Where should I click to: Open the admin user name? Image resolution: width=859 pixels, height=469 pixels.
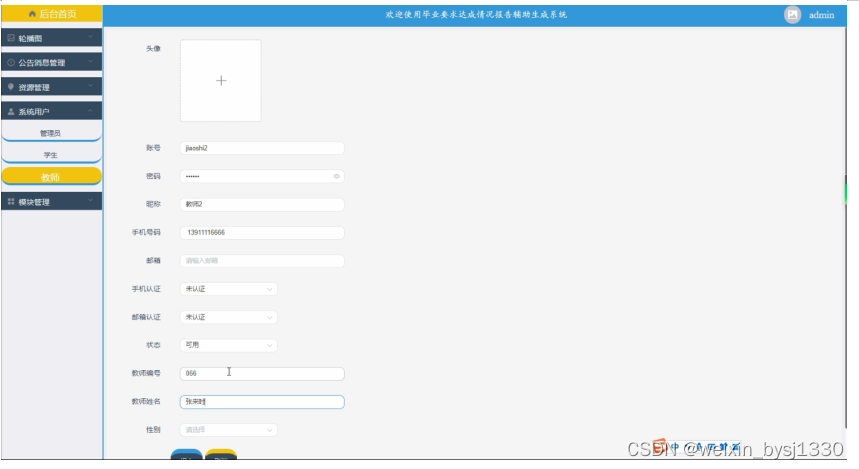click(821, 15)
